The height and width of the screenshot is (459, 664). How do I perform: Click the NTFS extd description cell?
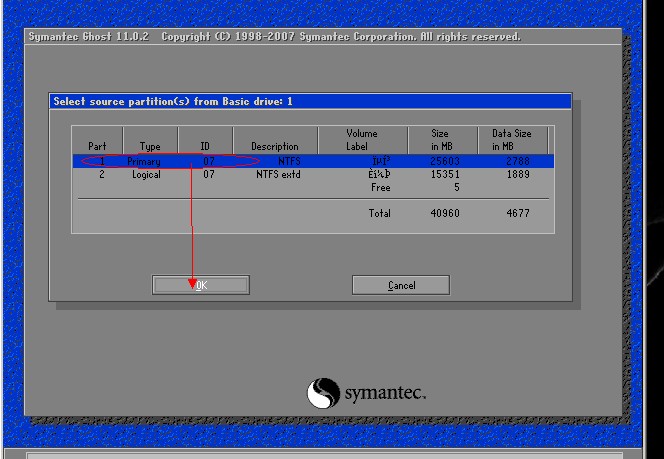(x=278, y=174)
